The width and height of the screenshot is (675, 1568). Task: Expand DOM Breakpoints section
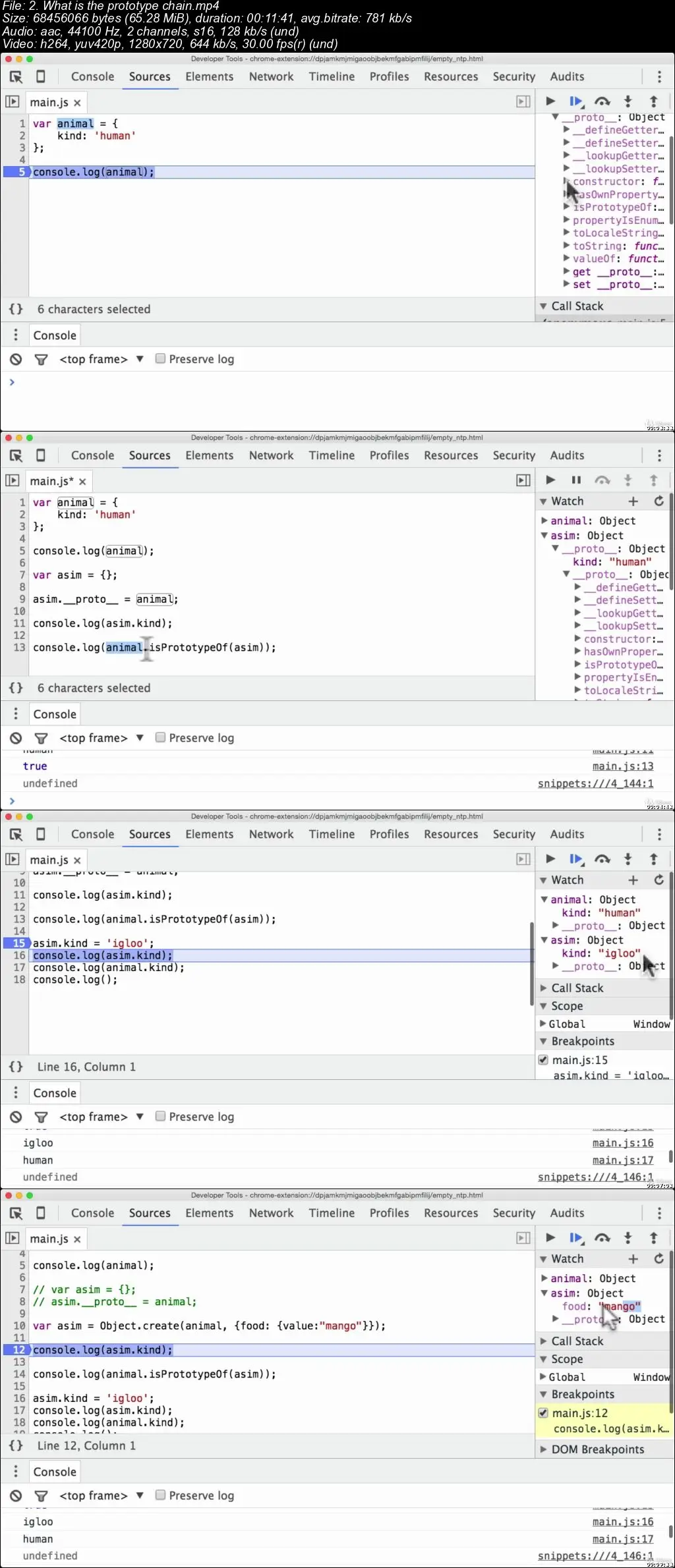pyautogui.click(x=543, y=1449)
